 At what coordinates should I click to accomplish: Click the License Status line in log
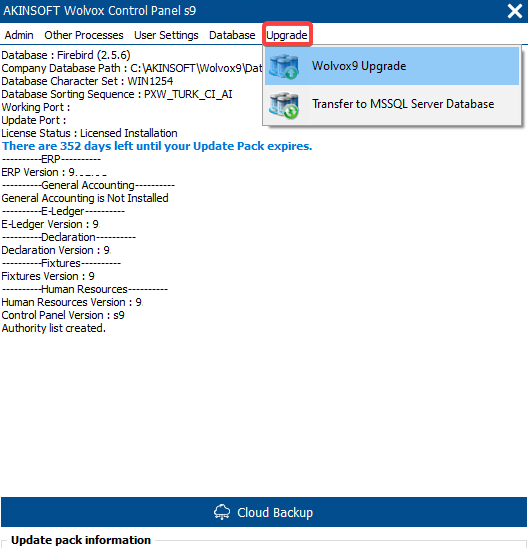89,133
